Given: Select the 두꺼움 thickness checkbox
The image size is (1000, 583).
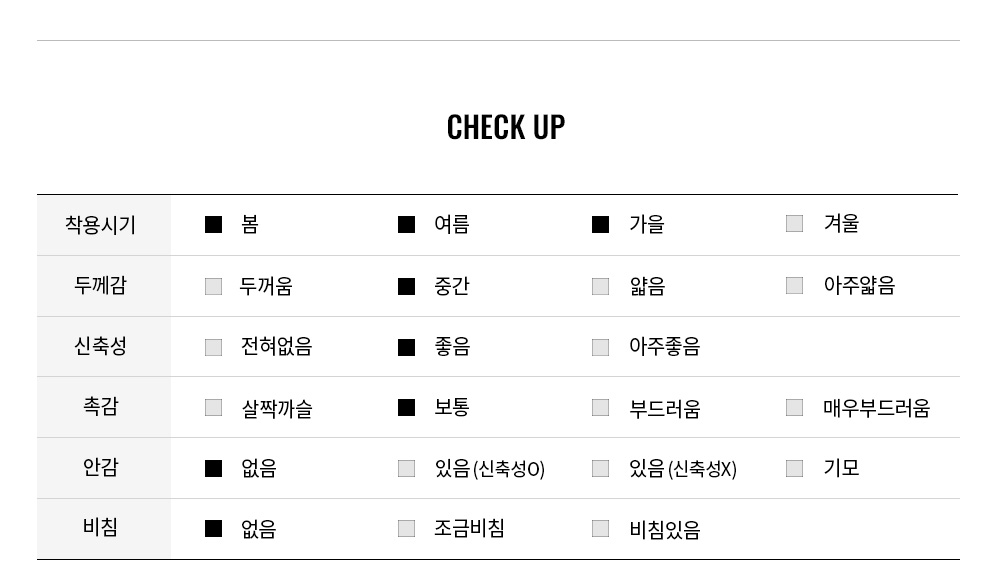Looking at the screenshot, I should [213, 287].
